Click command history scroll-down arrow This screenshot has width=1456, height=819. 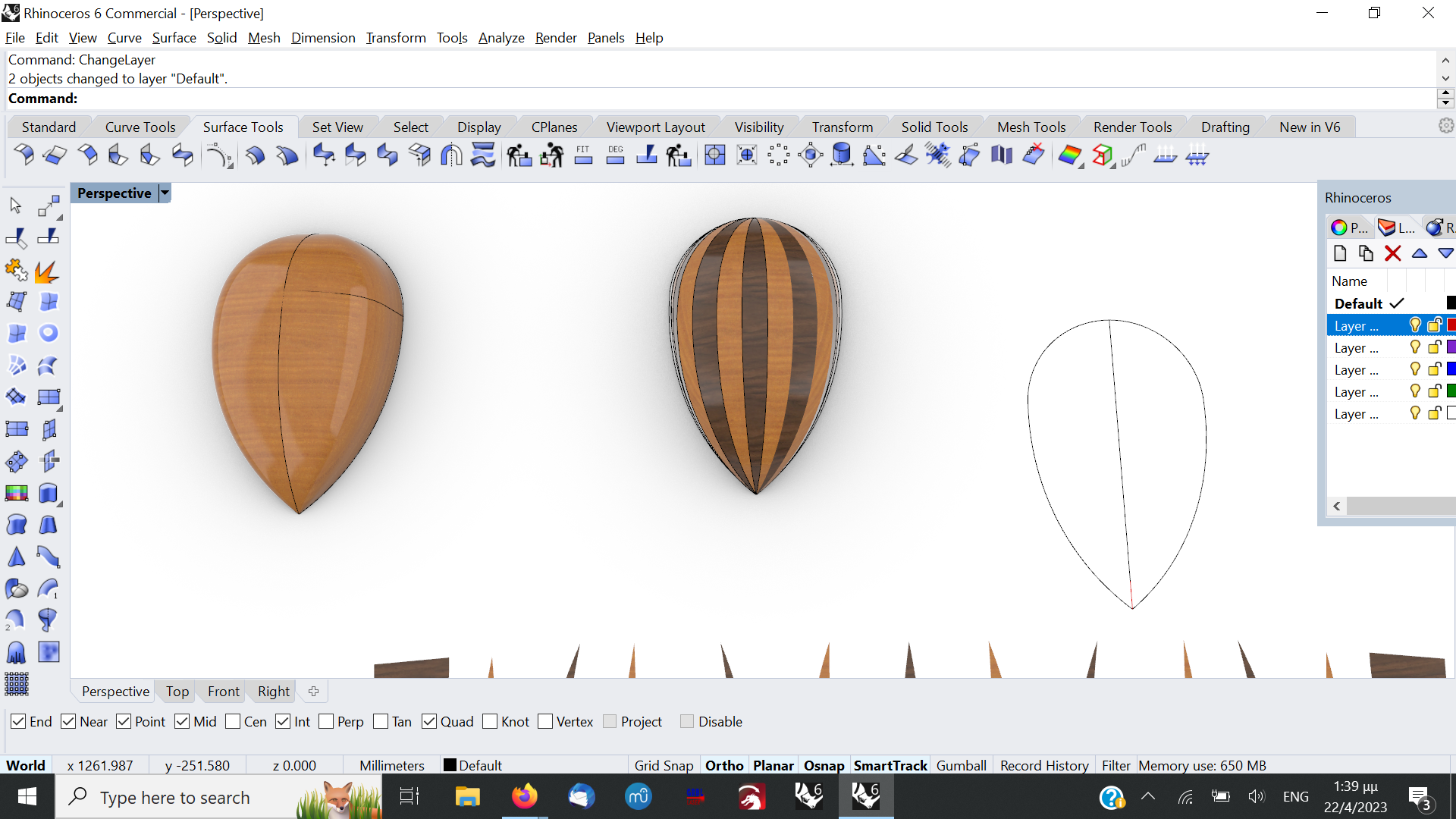pyautogui.click(x=1445, y=78)
